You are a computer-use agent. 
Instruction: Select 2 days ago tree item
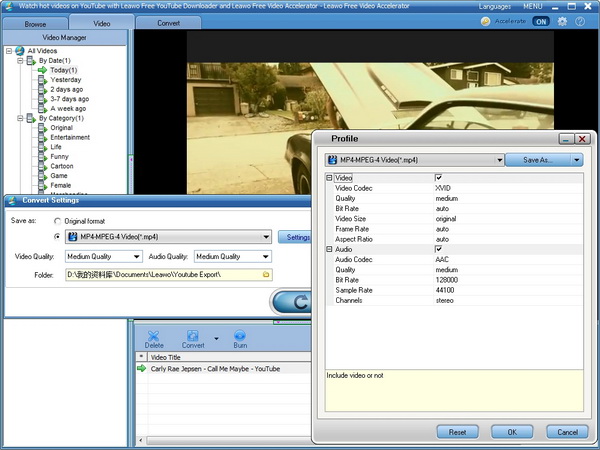click(x=67, y=89)
